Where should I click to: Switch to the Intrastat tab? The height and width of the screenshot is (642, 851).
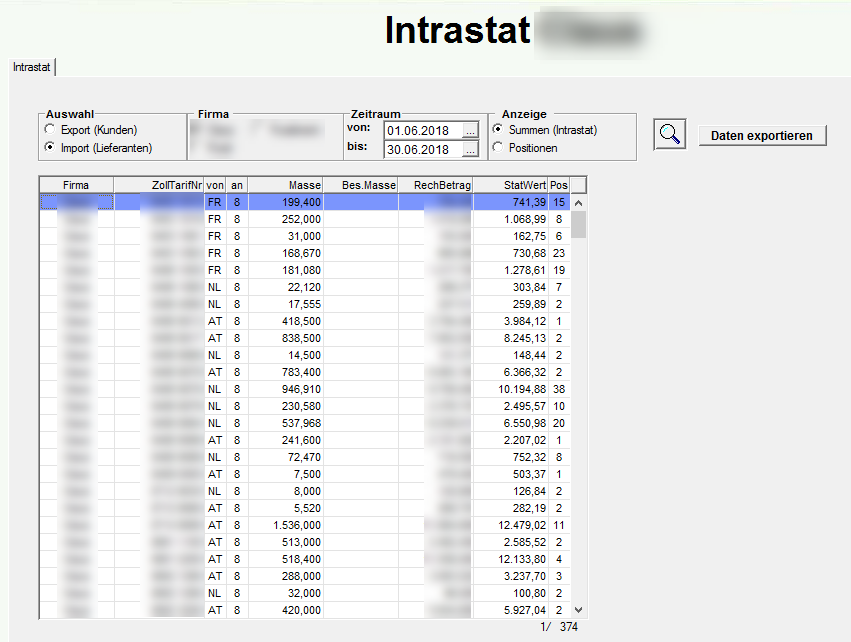[30, 67]
